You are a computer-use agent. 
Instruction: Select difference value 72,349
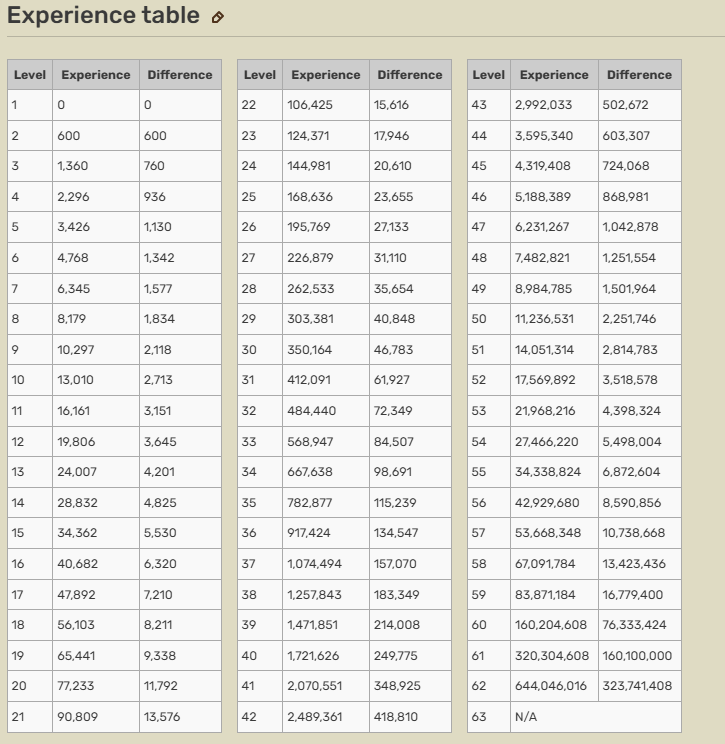click(393, 411)
